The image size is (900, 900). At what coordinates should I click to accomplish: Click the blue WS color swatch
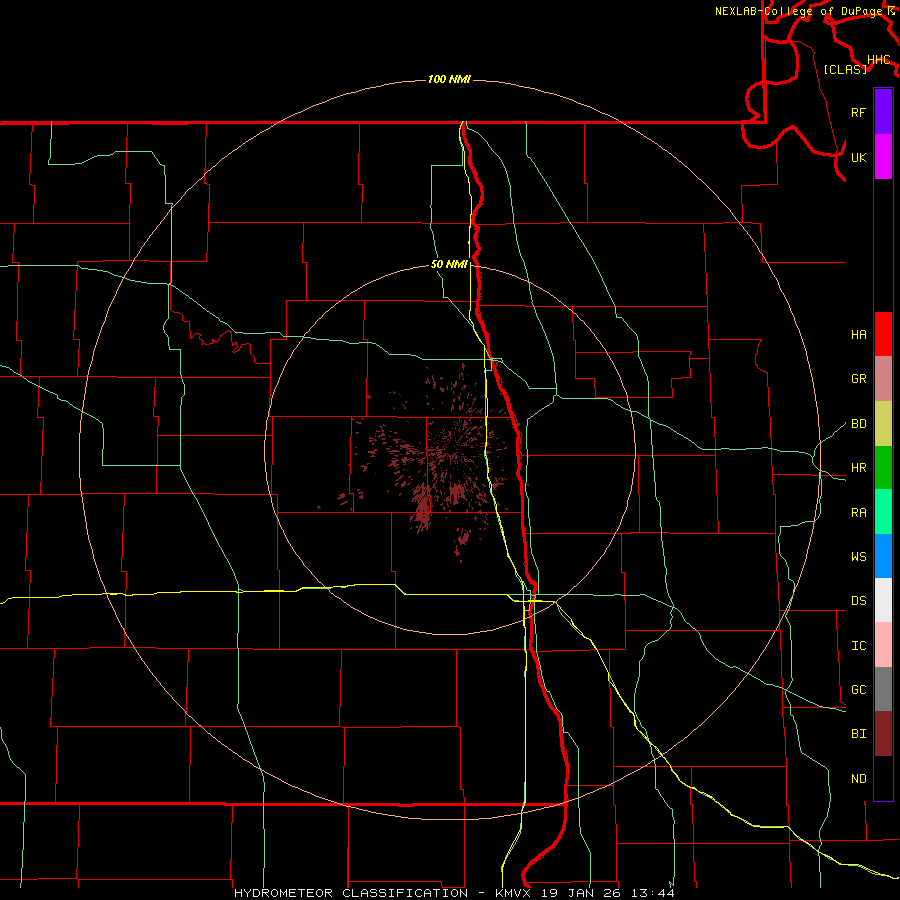coord(883,556)
